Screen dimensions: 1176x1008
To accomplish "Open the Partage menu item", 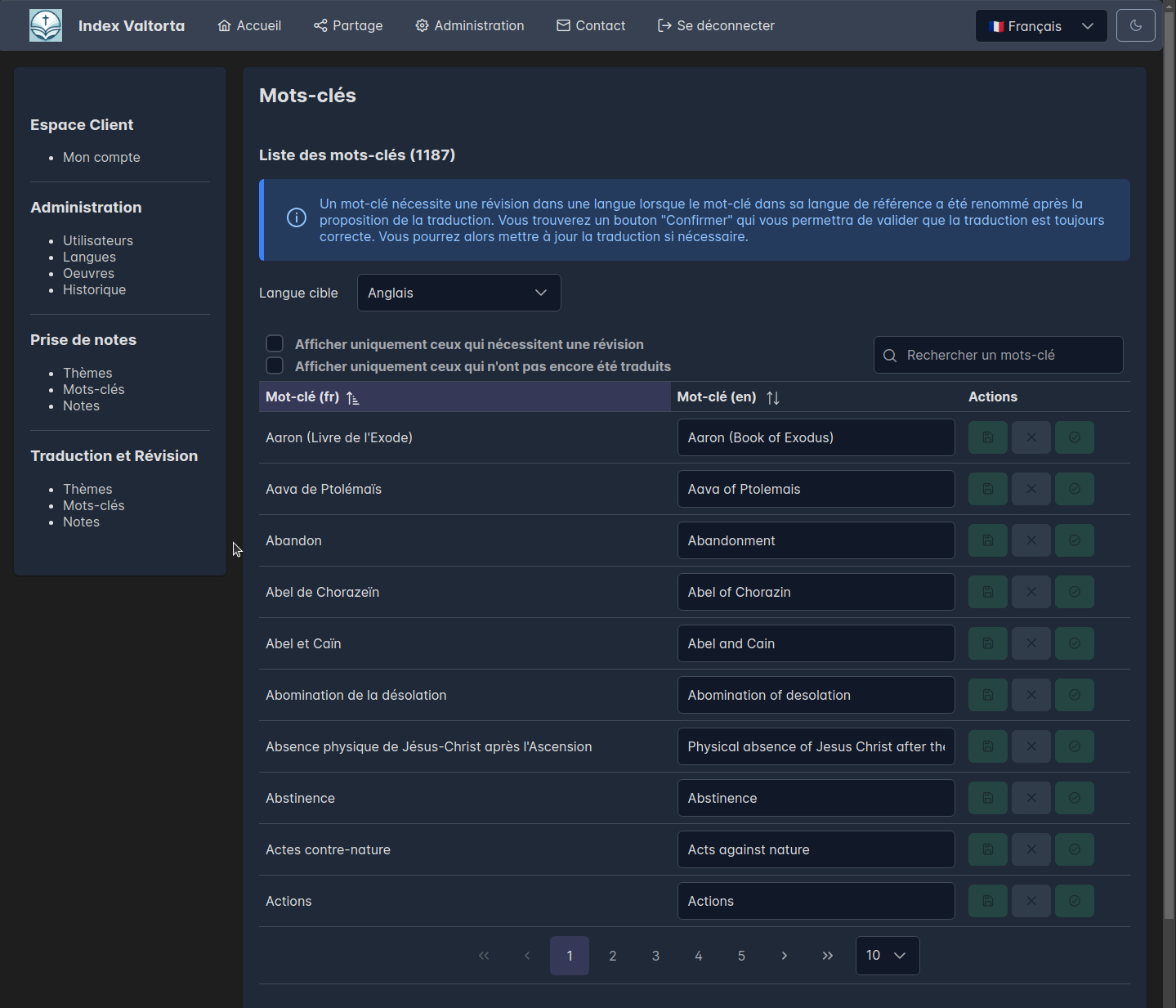I will tap(348, 25).
